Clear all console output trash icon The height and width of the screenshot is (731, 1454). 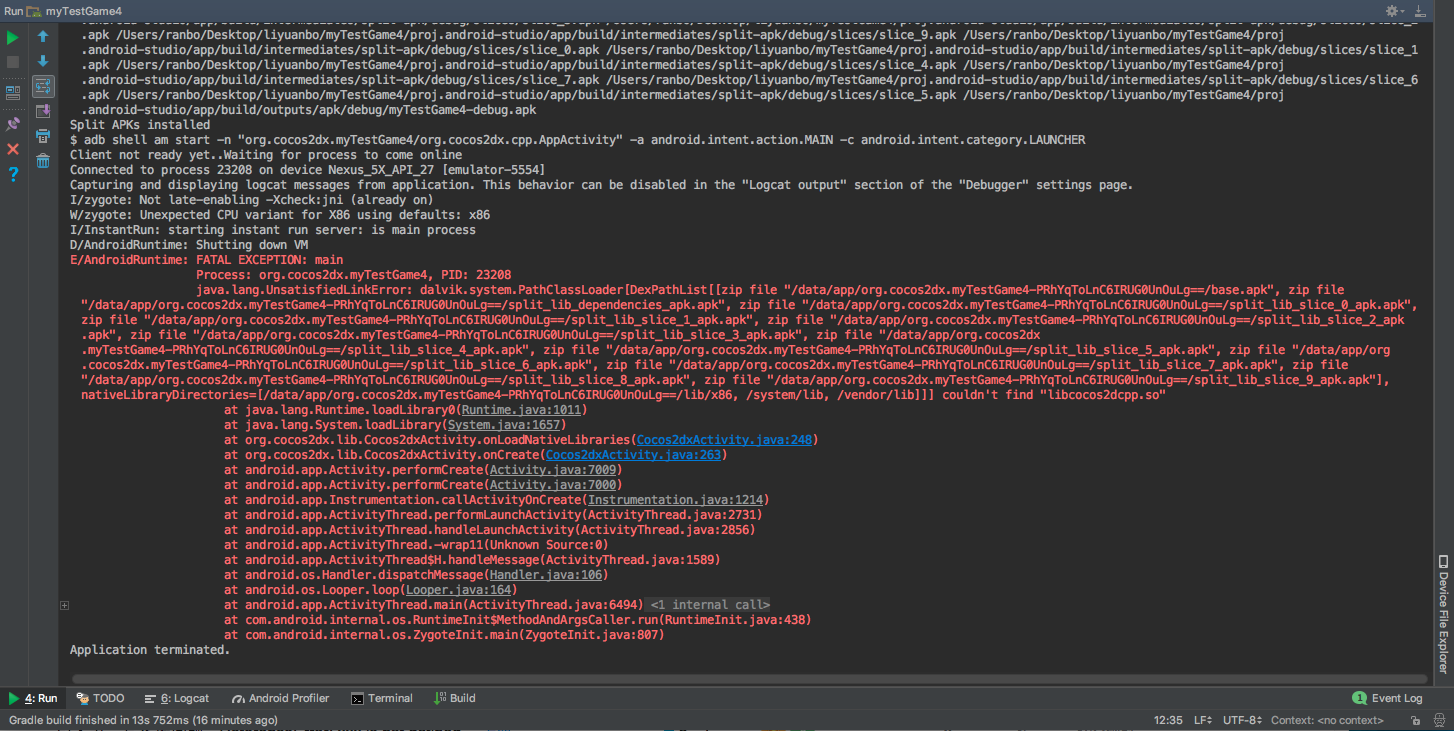(x=43, y=161)
